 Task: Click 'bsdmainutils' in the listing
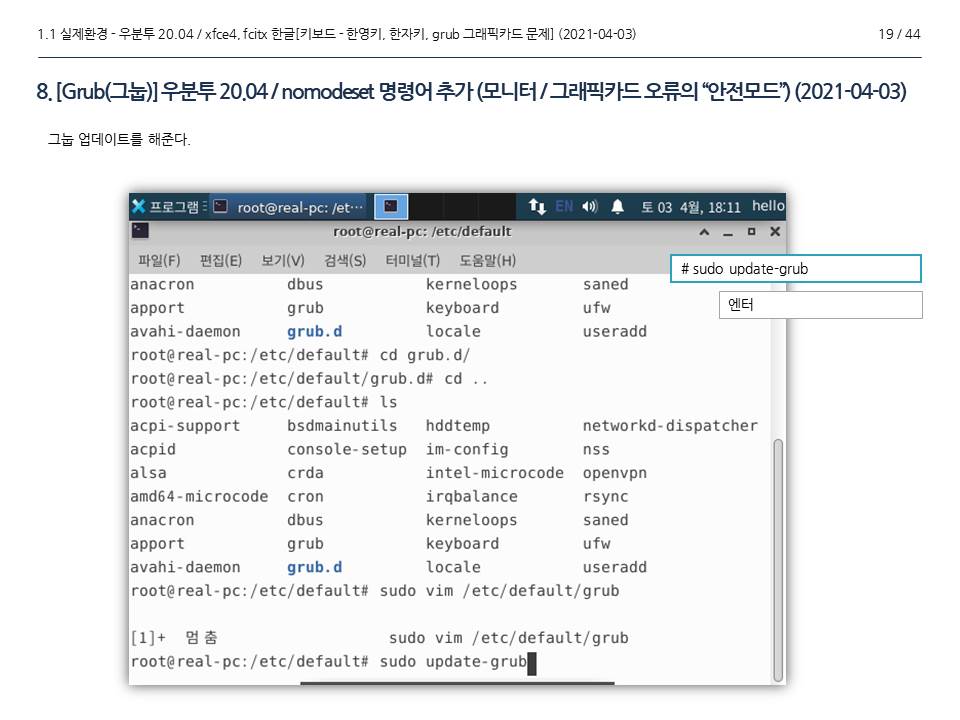click(342, 426)
